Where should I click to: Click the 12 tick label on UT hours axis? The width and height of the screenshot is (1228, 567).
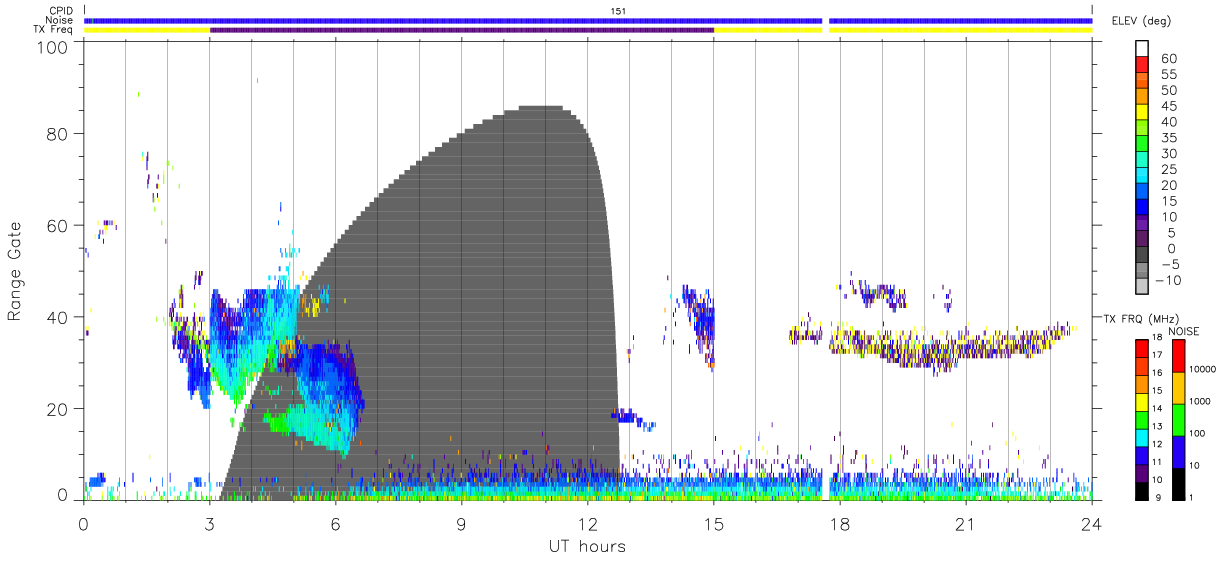[588, 524]
